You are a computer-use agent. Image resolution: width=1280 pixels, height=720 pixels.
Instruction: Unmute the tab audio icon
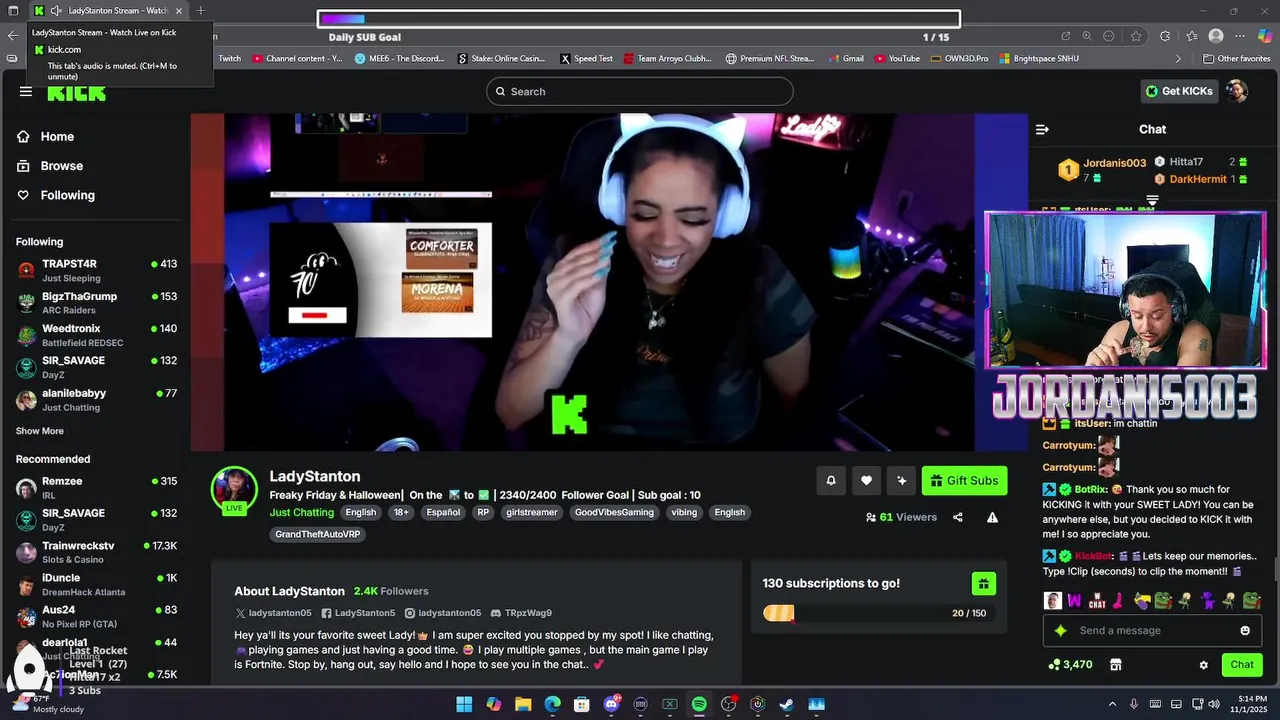pyautogui.click(x=56, y=11)
